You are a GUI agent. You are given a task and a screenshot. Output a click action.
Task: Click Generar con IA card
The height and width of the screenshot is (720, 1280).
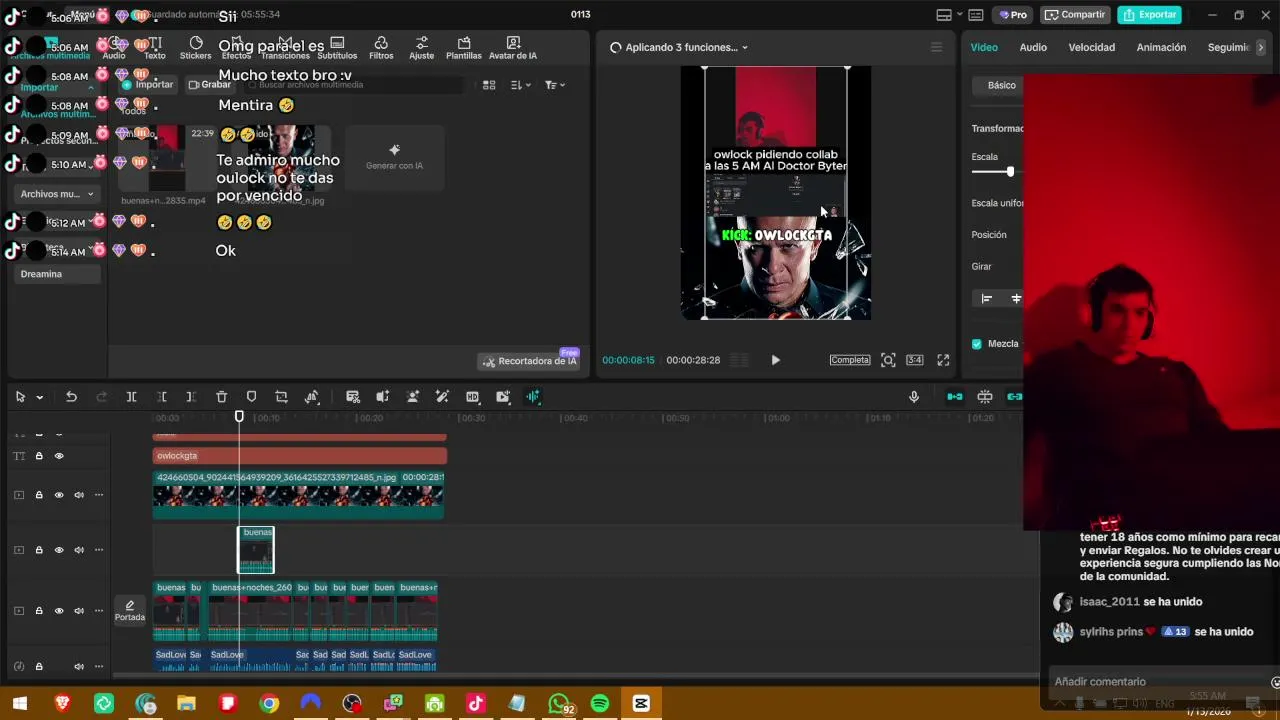pyautogui.click(x=394, y=158)
